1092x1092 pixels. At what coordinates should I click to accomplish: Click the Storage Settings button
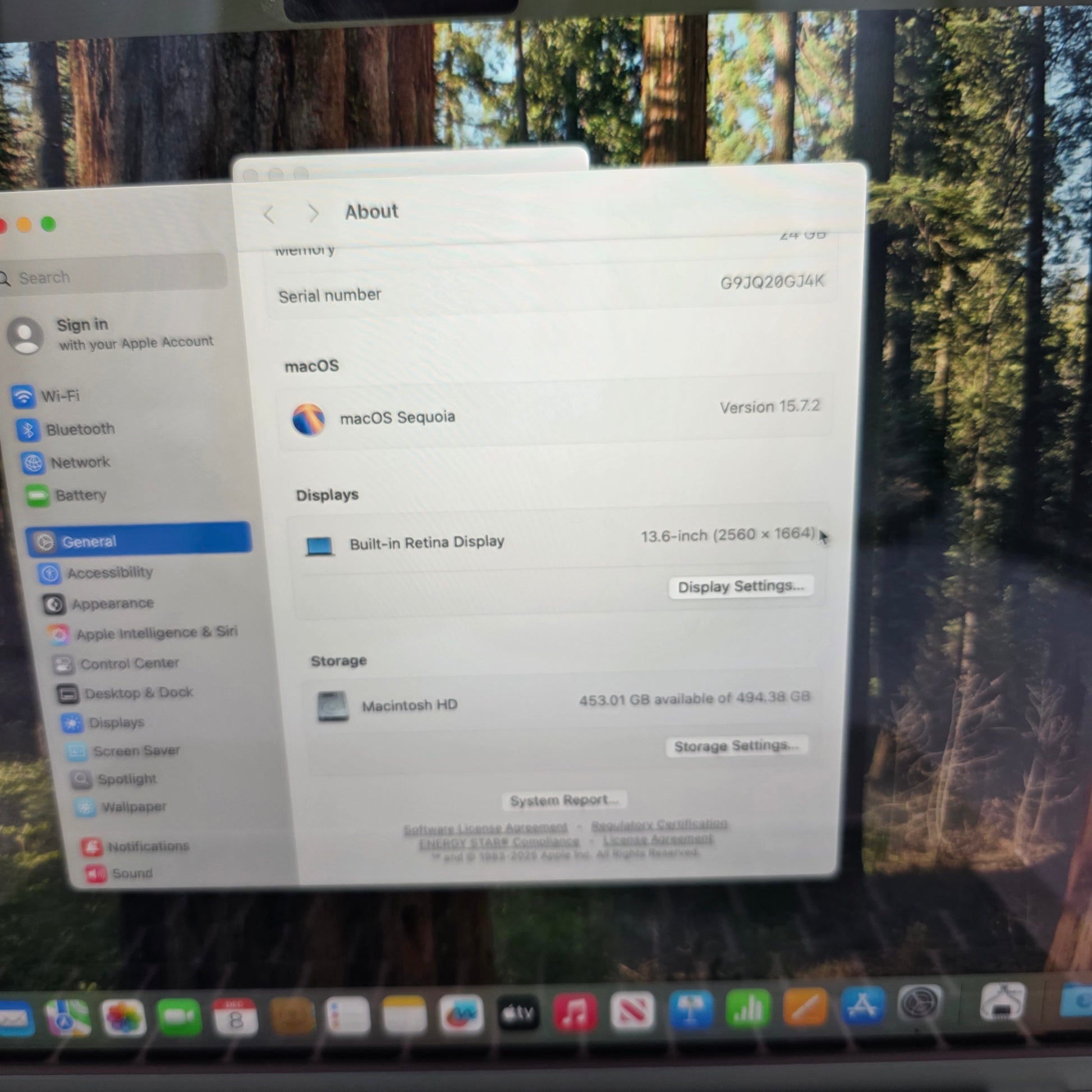(x=736, y=746)
